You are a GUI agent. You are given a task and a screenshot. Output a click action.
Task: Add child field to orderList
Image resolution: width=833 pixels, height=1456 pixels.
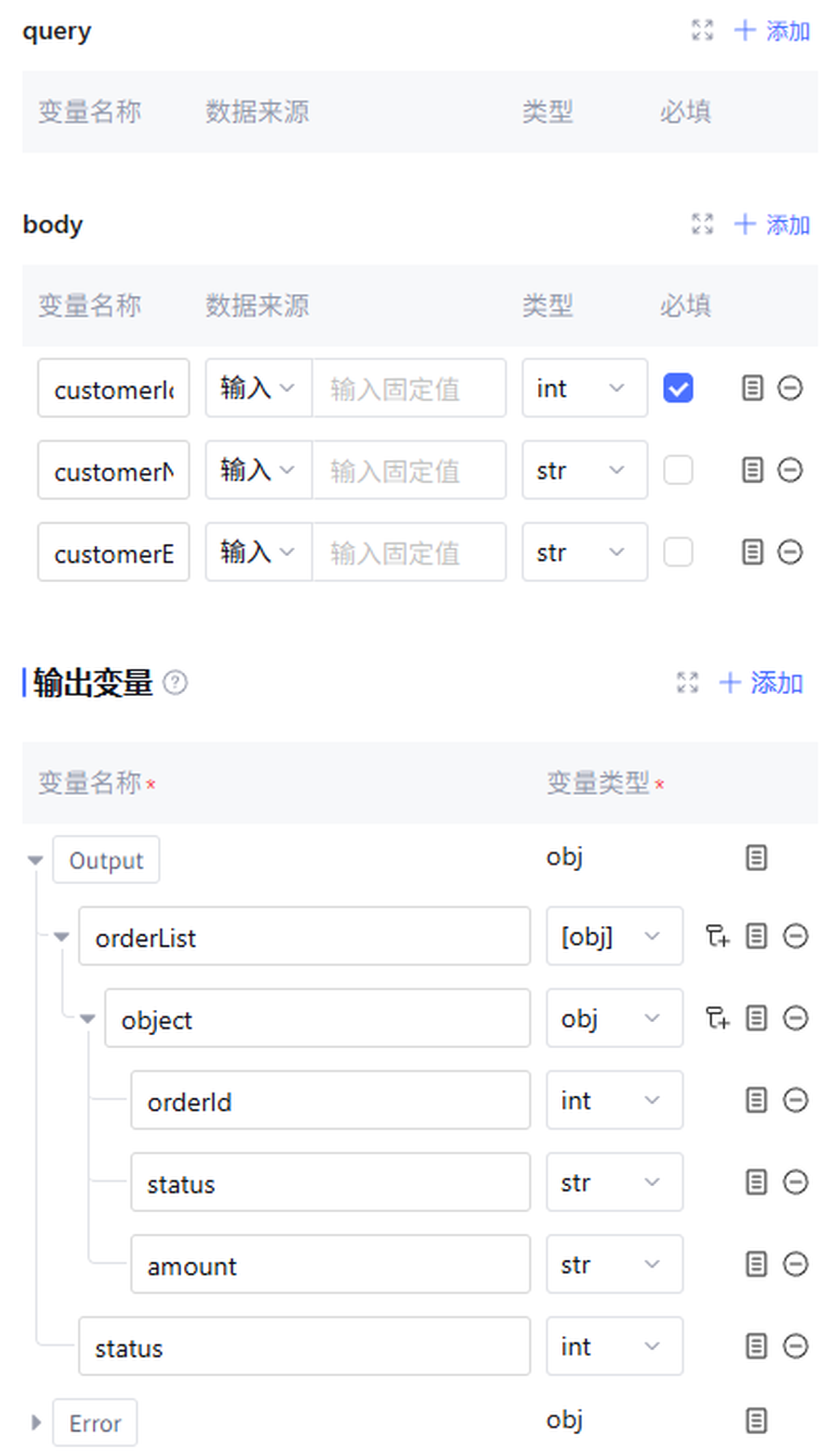click(x=717, y=936)
